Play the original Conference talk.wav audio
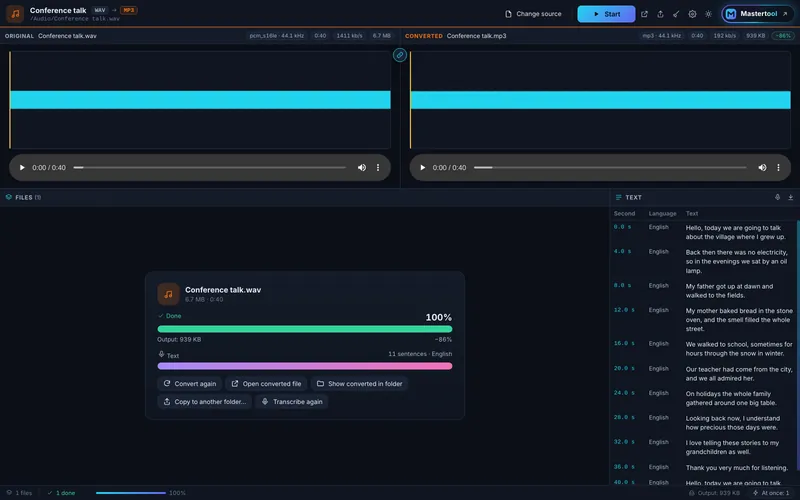 pos(22,167)
